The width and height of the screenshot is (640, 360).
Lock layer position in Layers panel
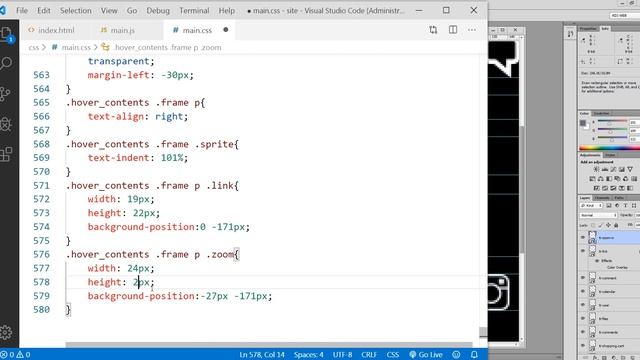click(608, 225)
